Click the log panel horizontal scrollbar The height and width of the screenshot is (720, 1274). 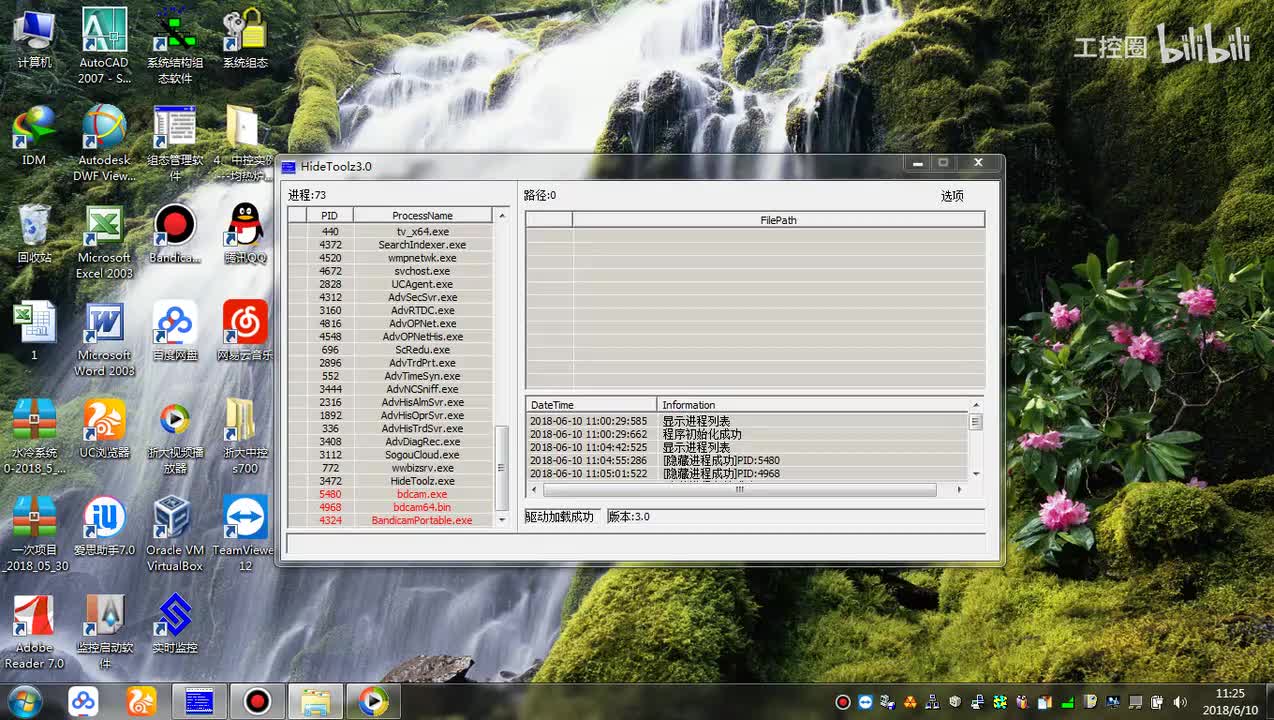(740, 490)
